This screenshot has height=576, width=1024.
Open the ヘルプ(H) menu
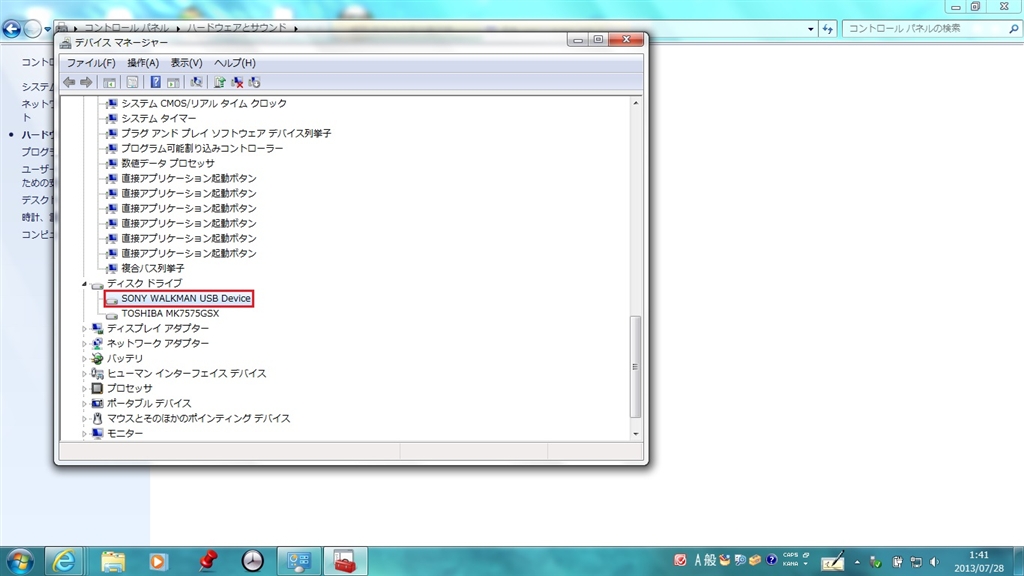click(x=234, y=63)
